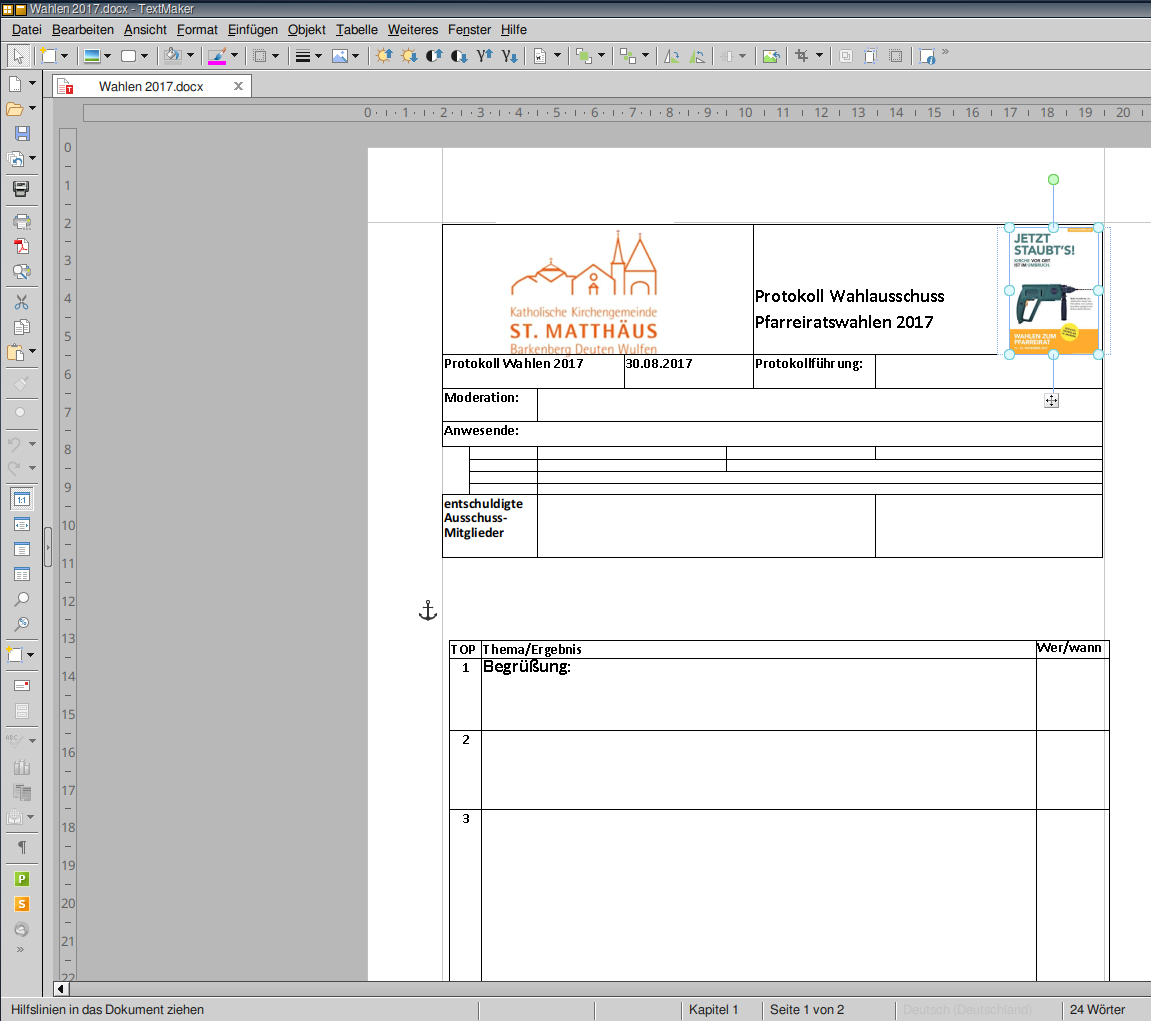
Task: Click the horizontal scrollbar left arrow
Action: [61, 989]
